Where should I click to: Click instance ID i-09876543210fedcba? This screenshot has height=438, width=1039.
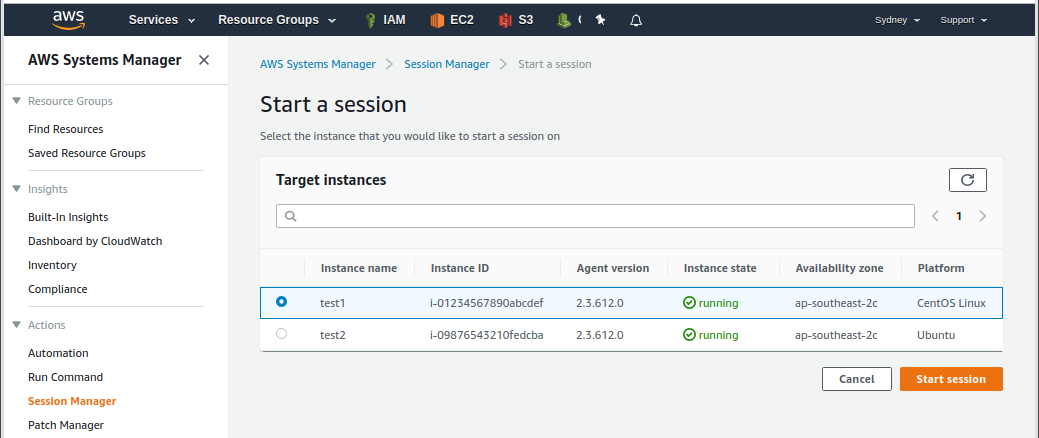pos(487,335)
